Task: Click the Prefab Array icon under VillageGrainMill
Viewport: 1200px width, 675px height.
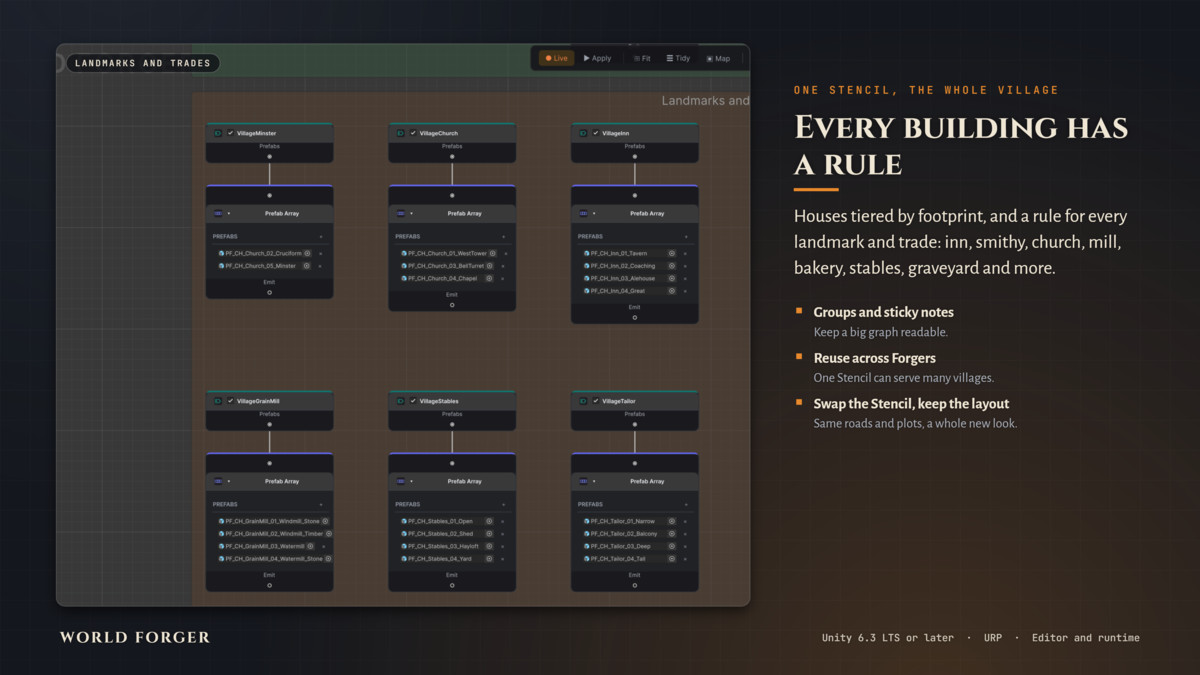Action: [218, 481]
